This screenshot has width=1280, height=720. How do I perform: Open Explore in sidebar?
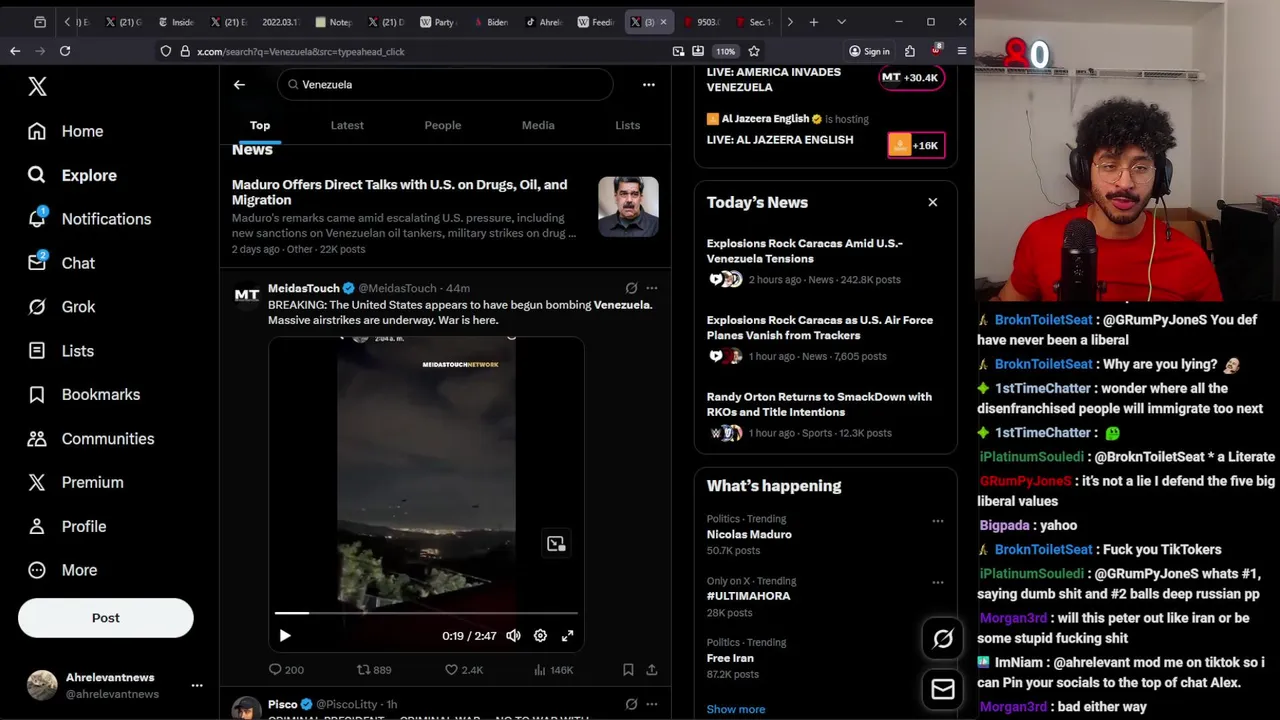click(x=72, y=175)
